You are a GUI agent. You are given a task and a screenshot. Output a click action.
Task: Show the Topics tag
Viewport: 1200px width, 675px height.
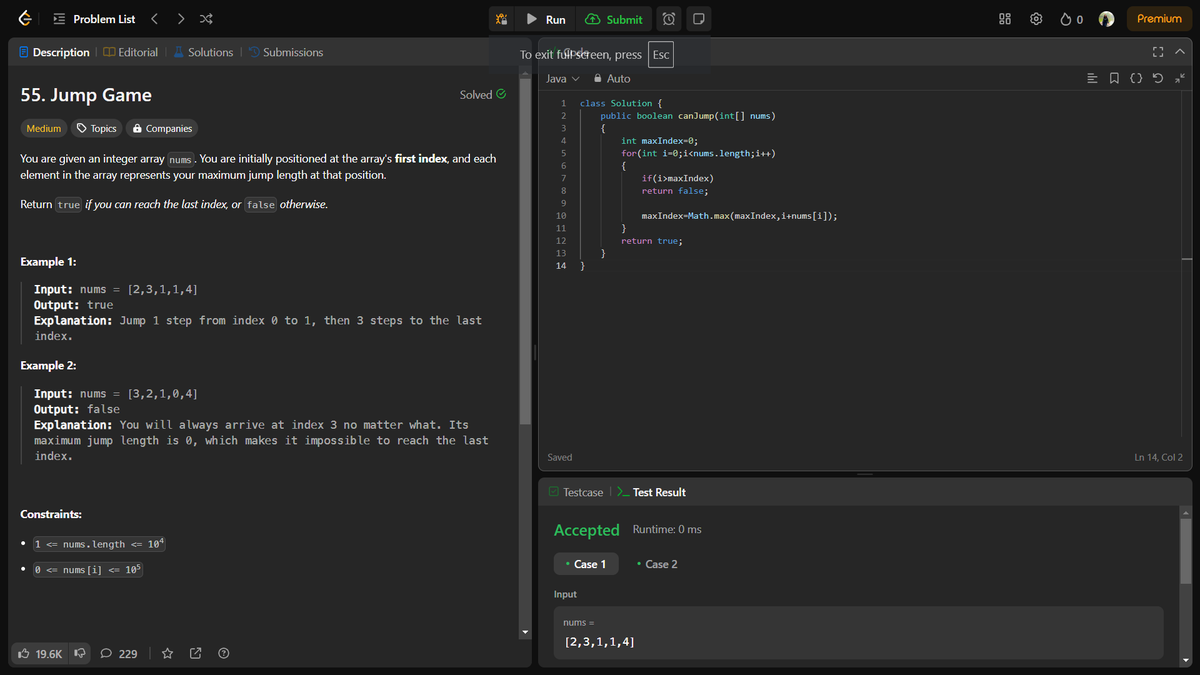coord(97,128)
